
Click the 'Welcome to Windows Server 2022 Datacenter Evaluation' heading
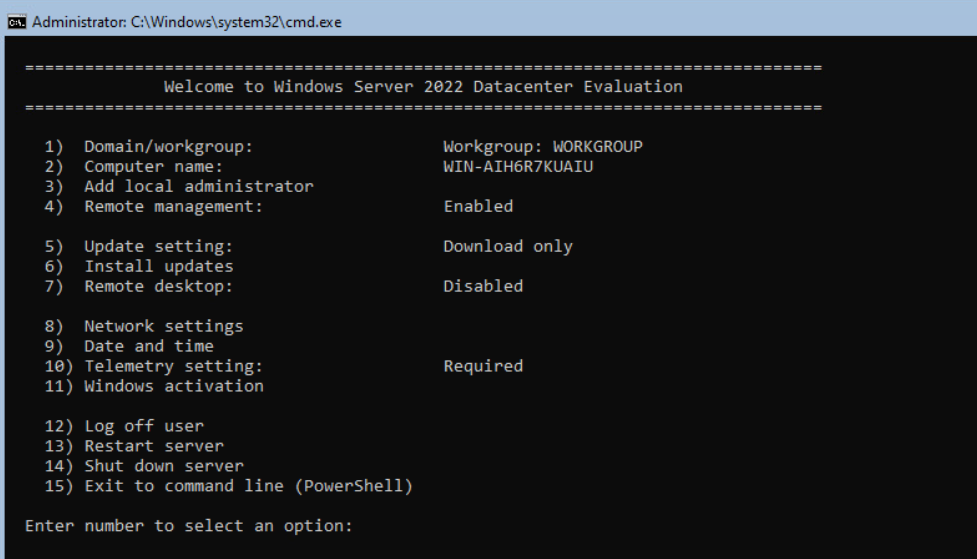coord(423,87)
